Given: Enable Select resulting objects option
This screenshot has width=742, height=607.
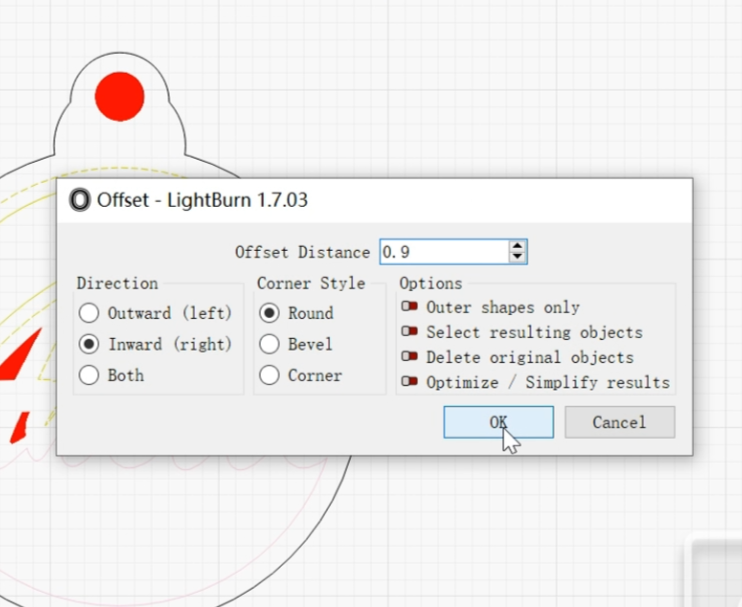Looking at the screenshot, I should 409,332.
